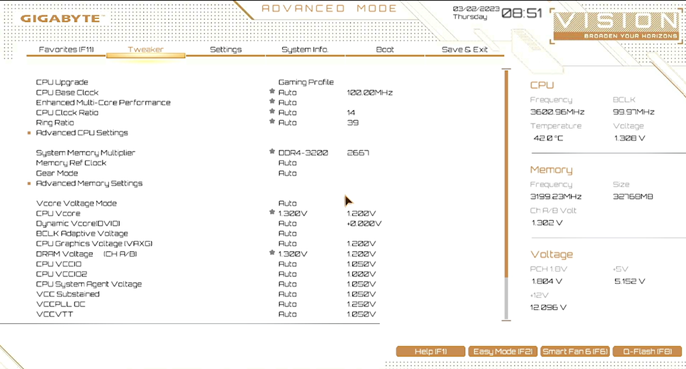Image resolution: width=686 pixels, height=369 pixels.
Task: Click the star marker beside Ring Ratio
Action: point(272,122)
